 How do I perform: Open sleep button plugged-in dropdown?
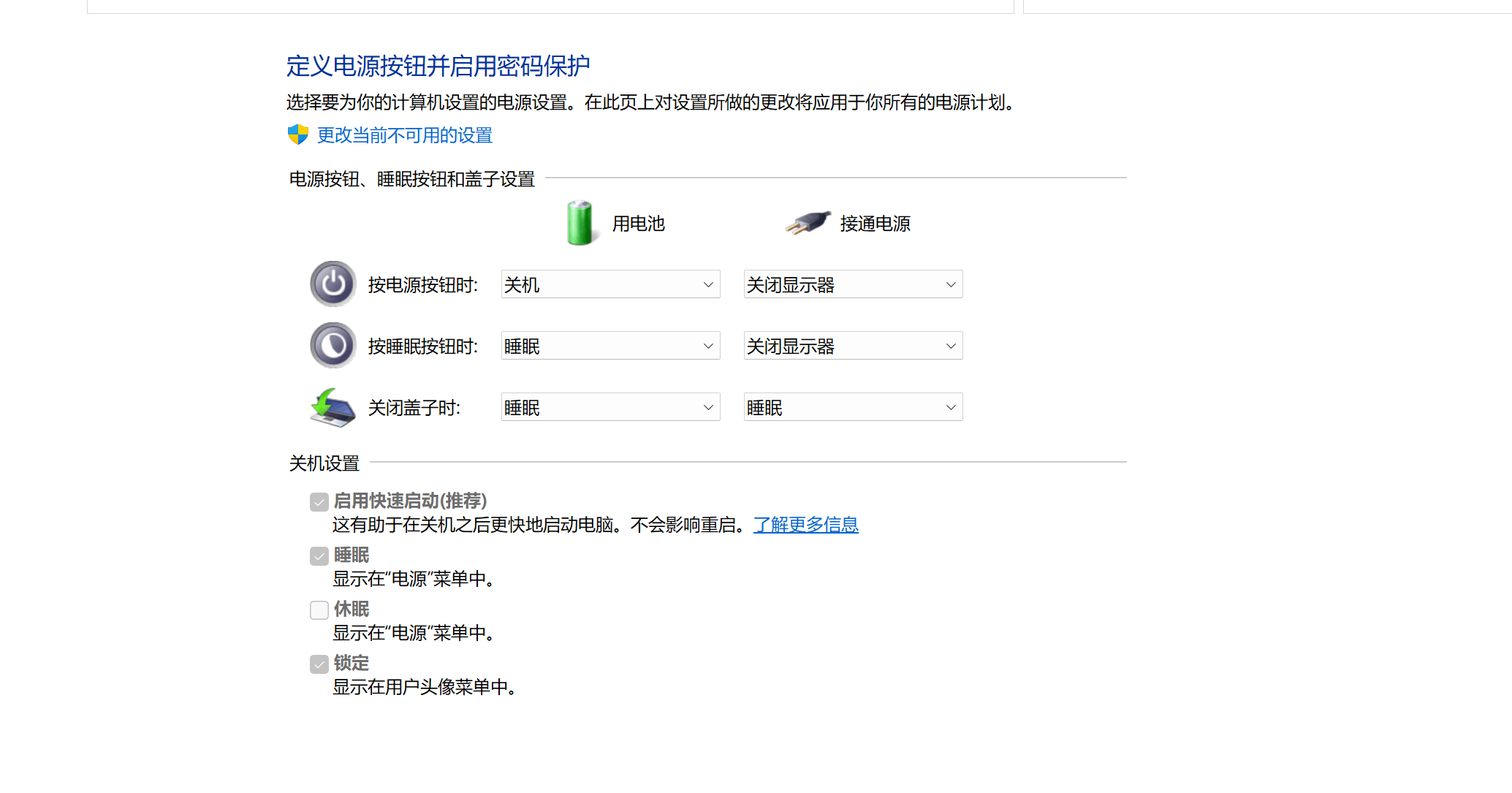pos(853,346)
